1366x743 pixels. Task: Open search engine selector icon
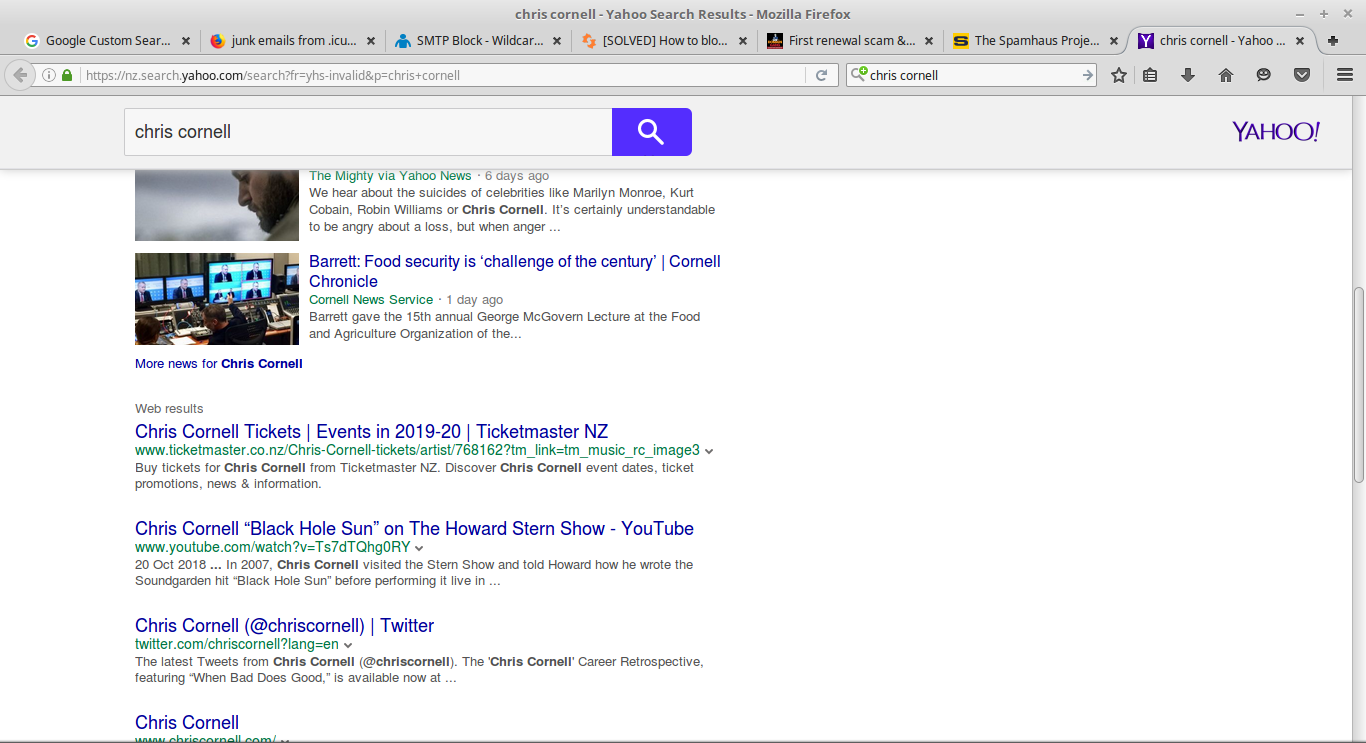tap(859, 74)
